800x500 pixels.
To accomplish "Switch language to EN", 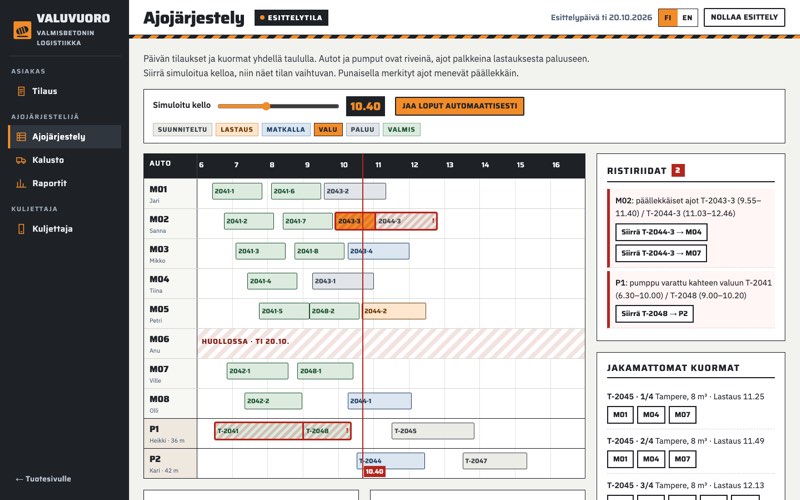I will (x=687, y=17).
